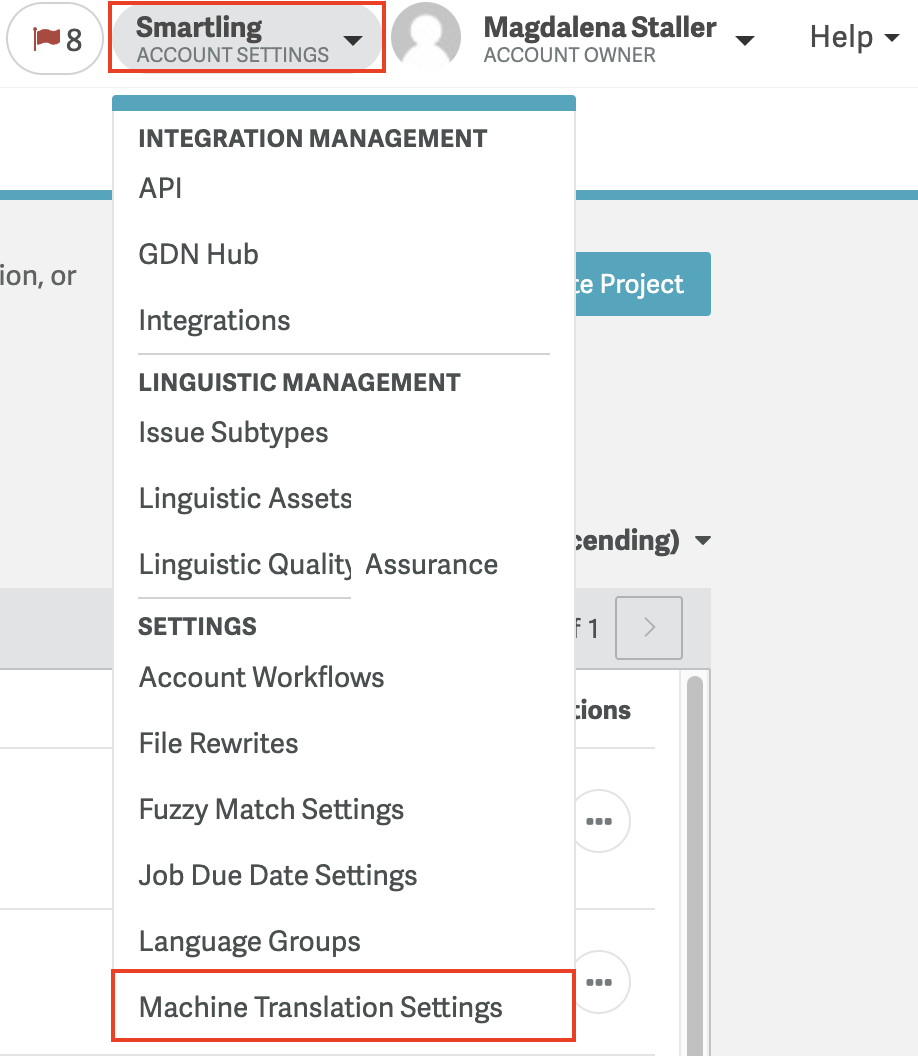This screenshot has width=918, height=1056.
Task: Open the lower row's three-dot actions menu
Action: (599, 982)
